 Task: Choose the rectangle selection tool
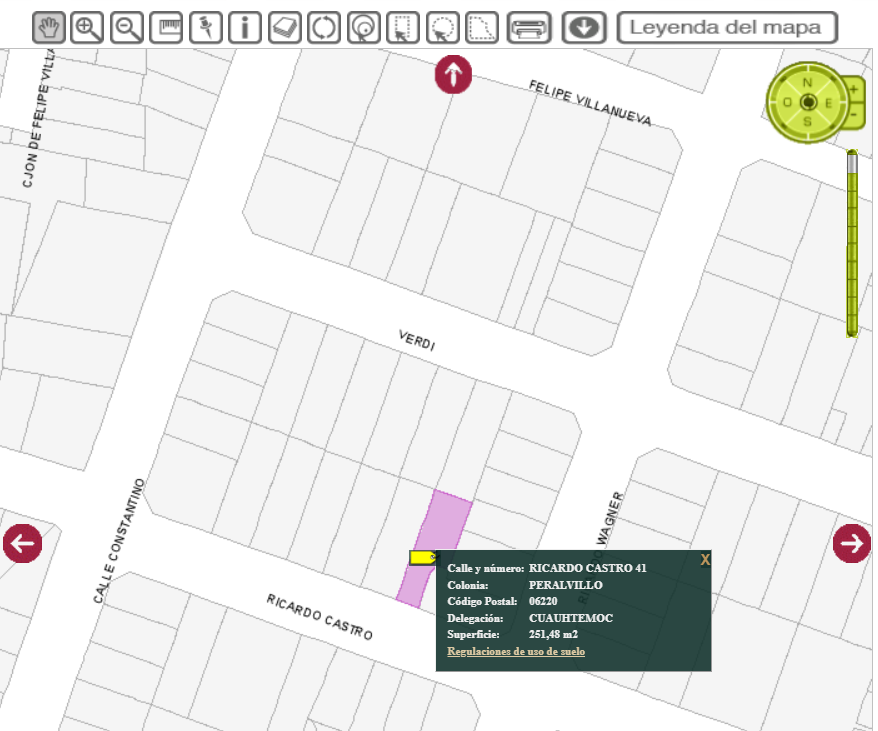coord(403,27)
